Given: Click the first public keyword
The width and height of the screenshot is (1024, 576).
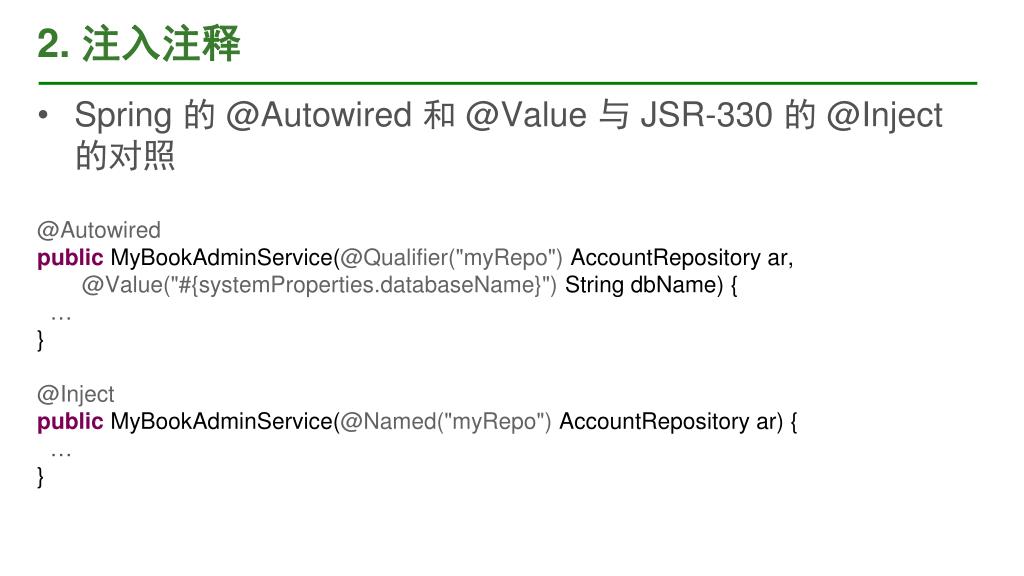Looking at the screenshot, I should (x=70, y=258).
